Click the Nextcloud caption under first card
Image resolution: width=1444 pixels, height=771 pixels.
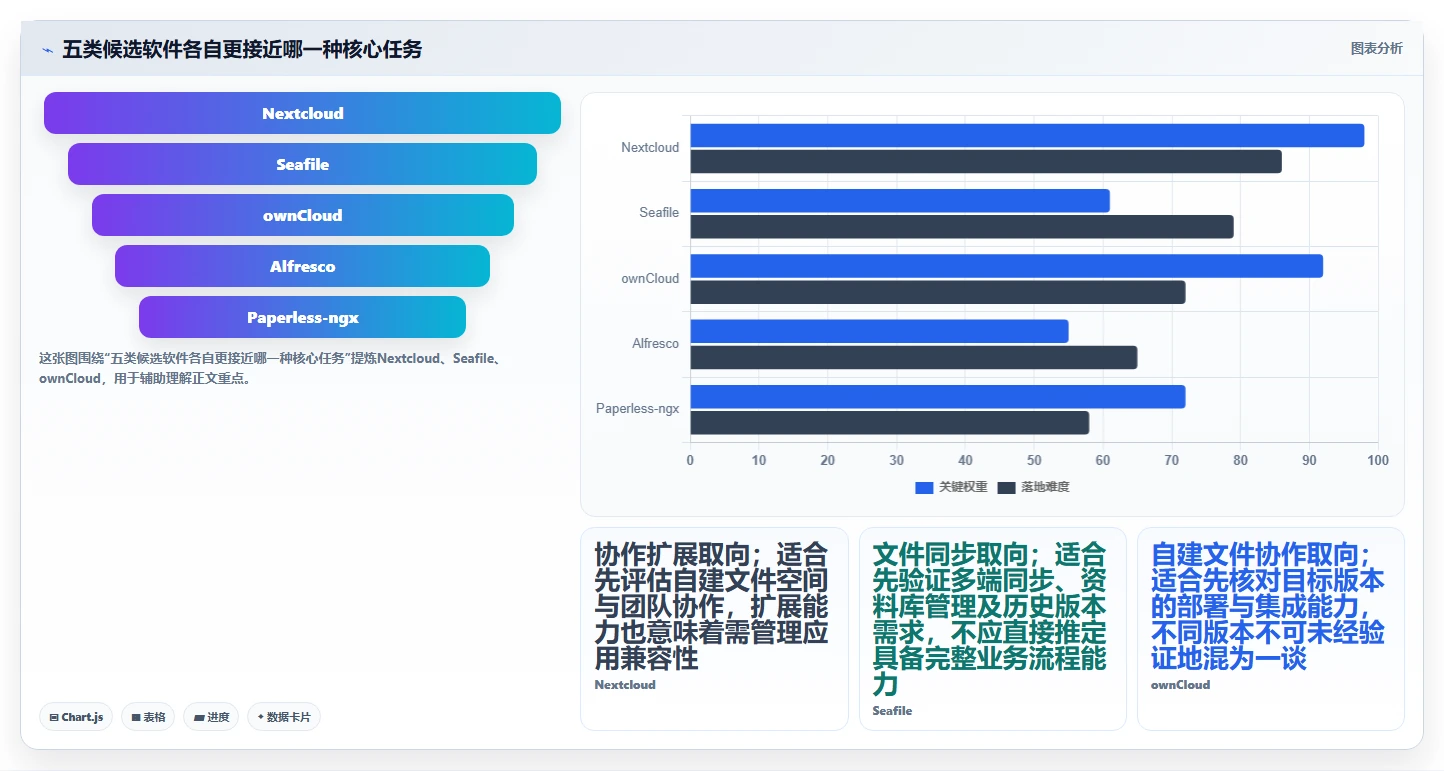(x=625, y=685)
